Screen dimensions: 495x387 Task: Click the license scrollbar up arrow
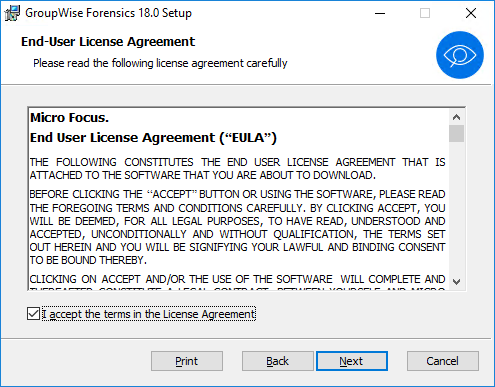(x=456, y=117)
